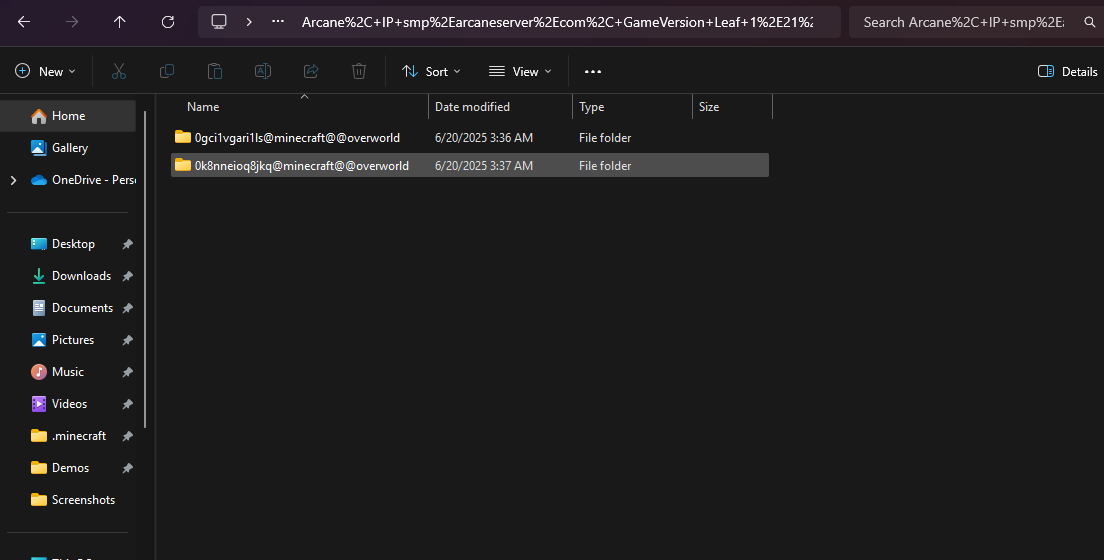Image resolution: width=1104 pixels, height=560 pixels.
Task: Expand the OneDrive tree node
Action: click(13, 180)
